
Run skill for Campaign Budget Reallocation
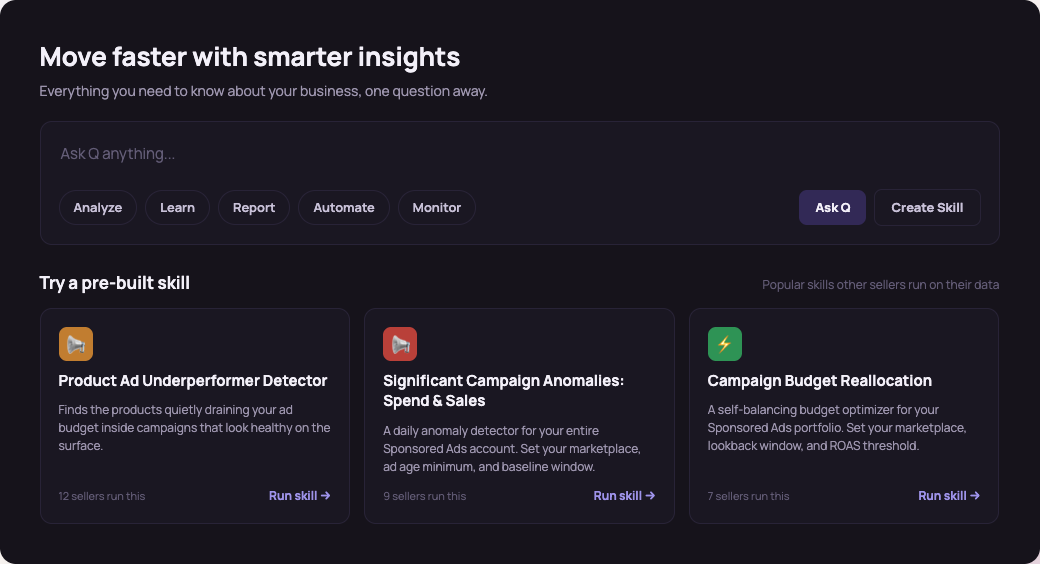948,496
